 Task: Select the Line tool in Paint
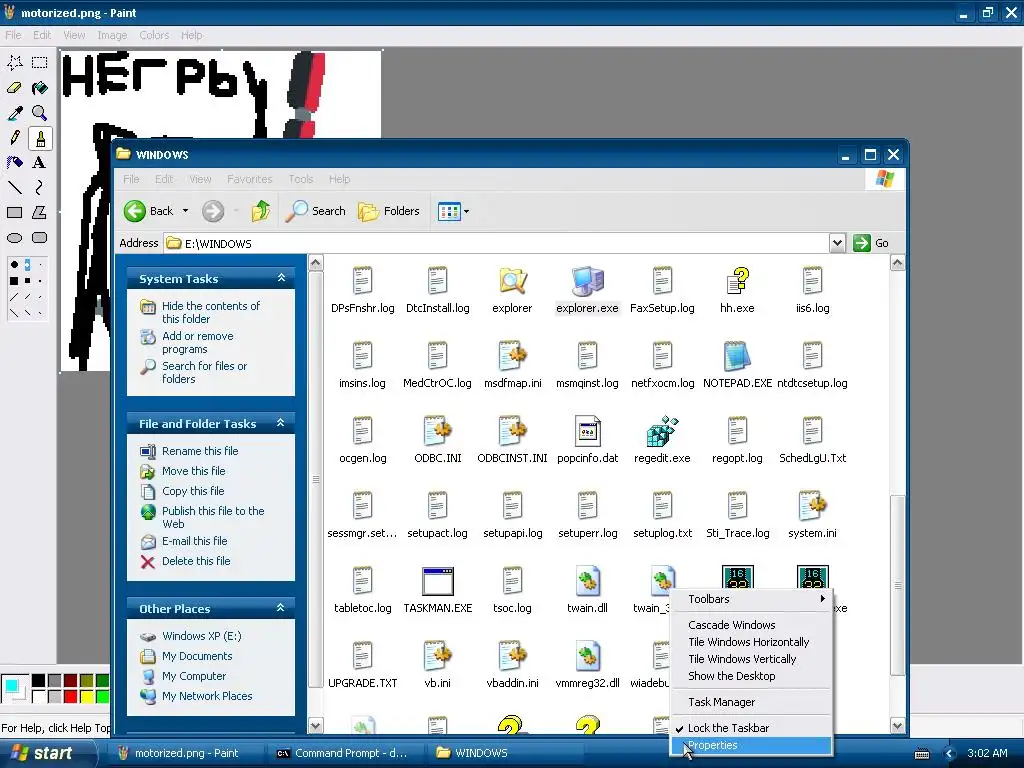point(14,187)
